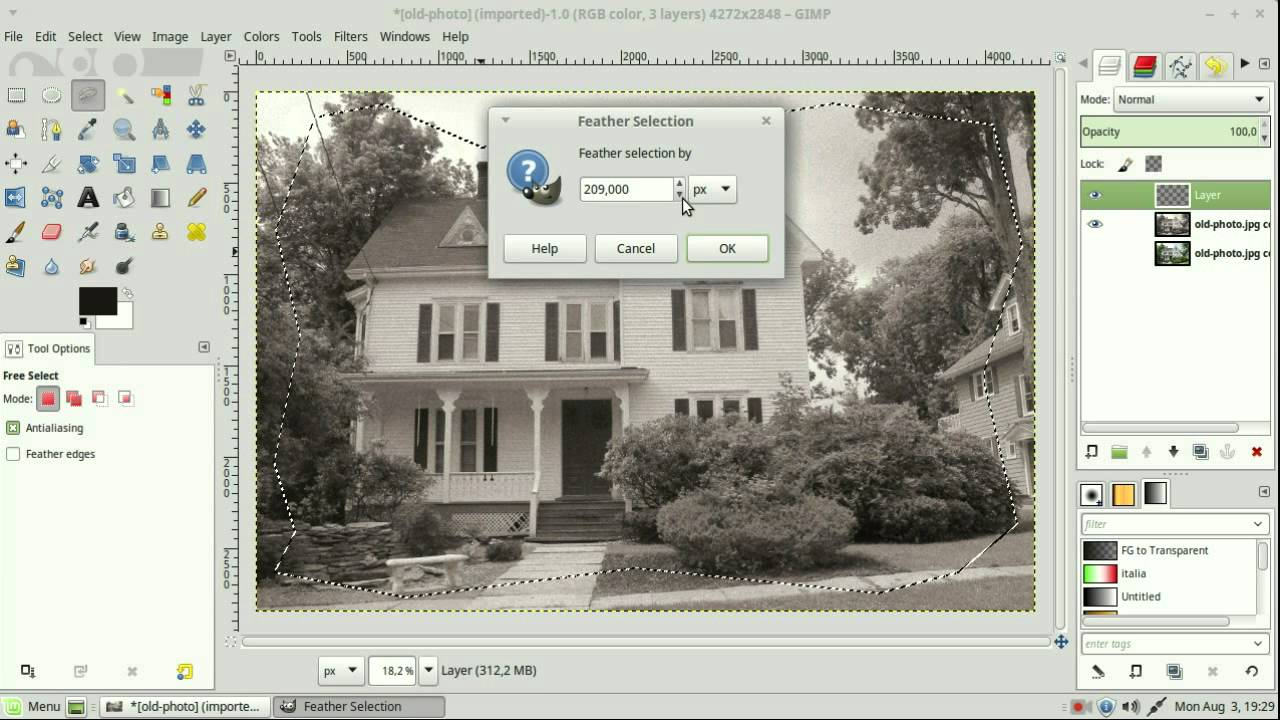Click the black foreground color swatch
Viewport: 1280px width, 720px height.
pos(97,300)
